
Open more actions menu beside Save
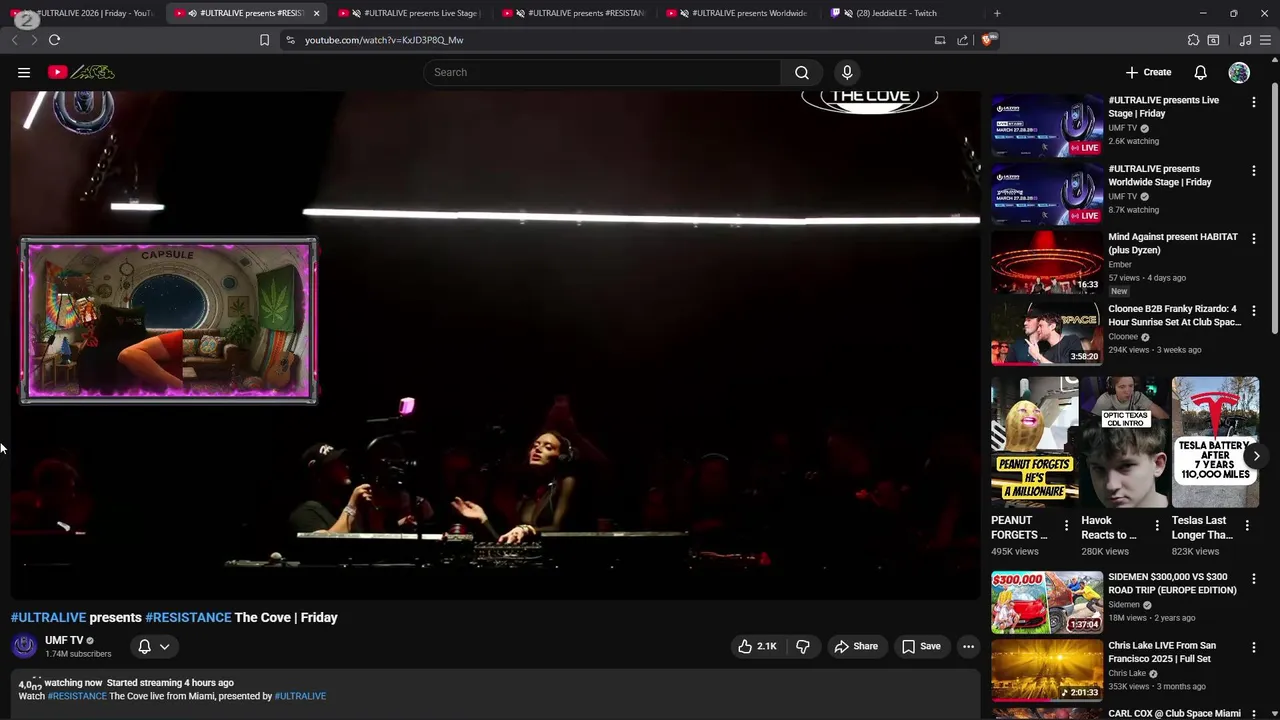pyautogui.click(x=968, y=646)
